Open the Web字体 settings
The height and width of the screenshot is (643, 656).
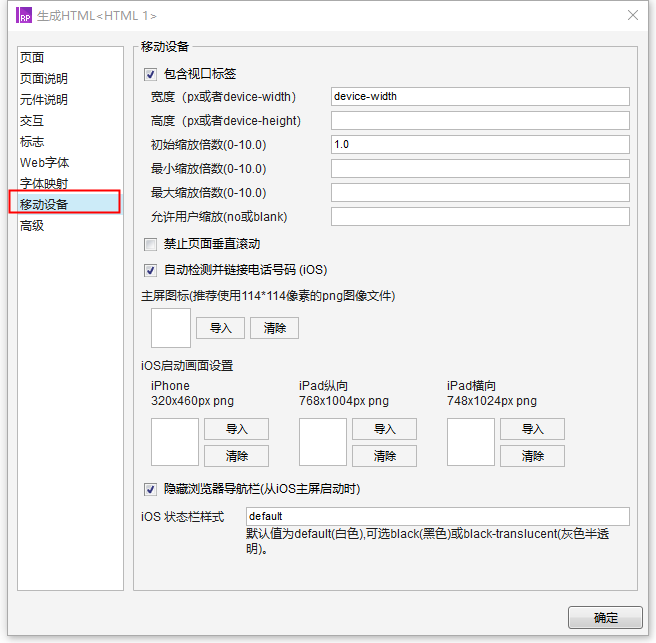[x=45, y=163]
